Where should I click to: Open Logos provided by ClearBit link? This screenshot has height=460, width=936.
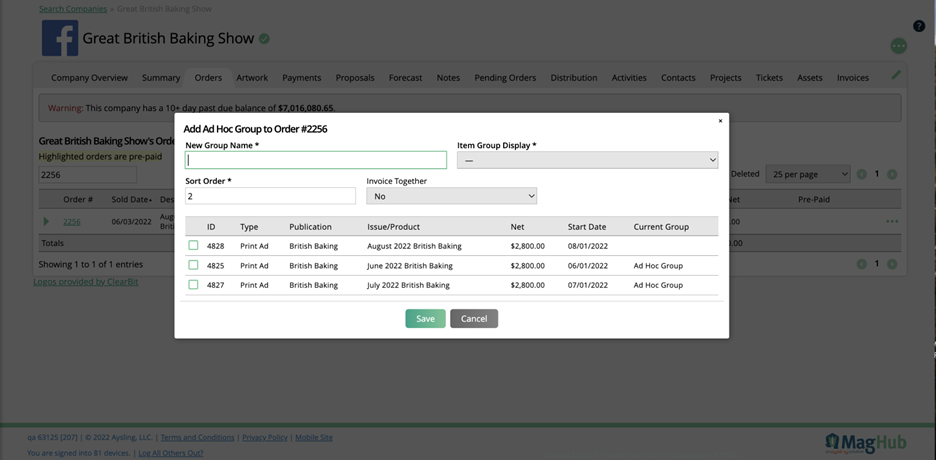(85, 282)
